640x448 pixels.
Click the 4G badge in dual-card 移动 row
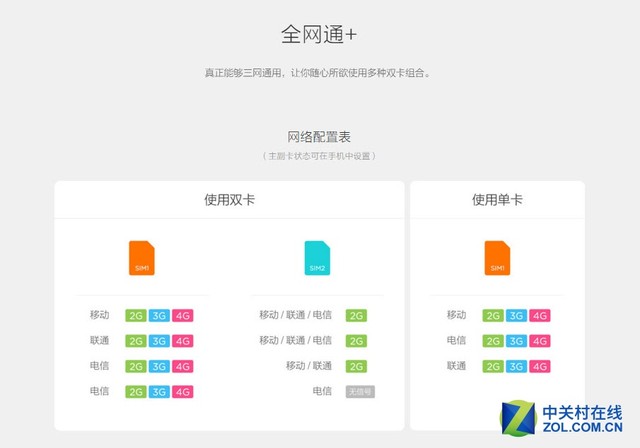(183, 316)
